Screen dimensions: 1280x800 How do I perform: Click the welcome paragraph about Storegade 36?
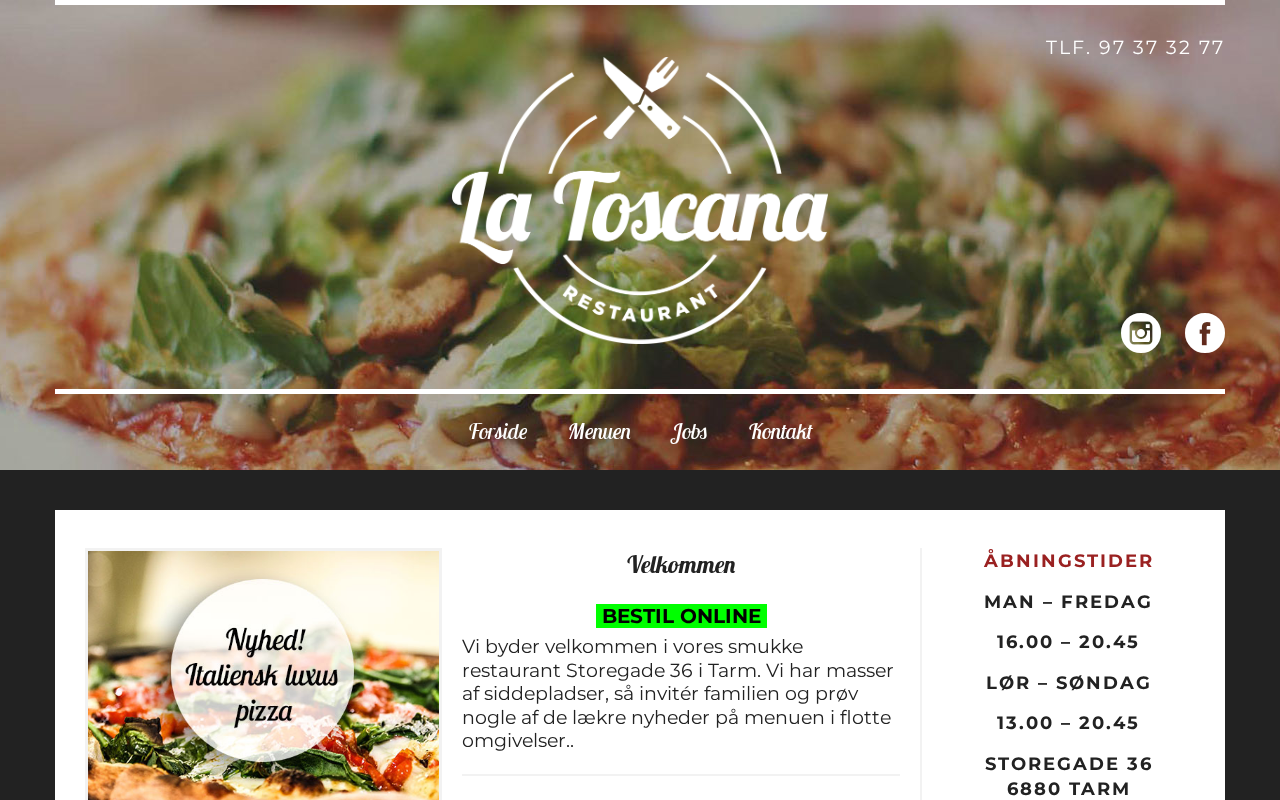point(680,694)
